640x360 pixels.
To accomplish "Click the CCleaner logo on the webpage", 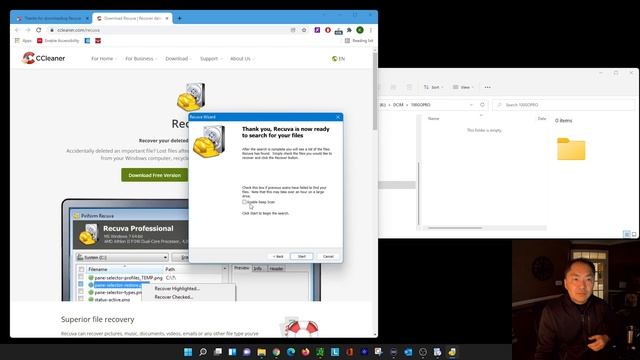I will [x=44, y=58].
